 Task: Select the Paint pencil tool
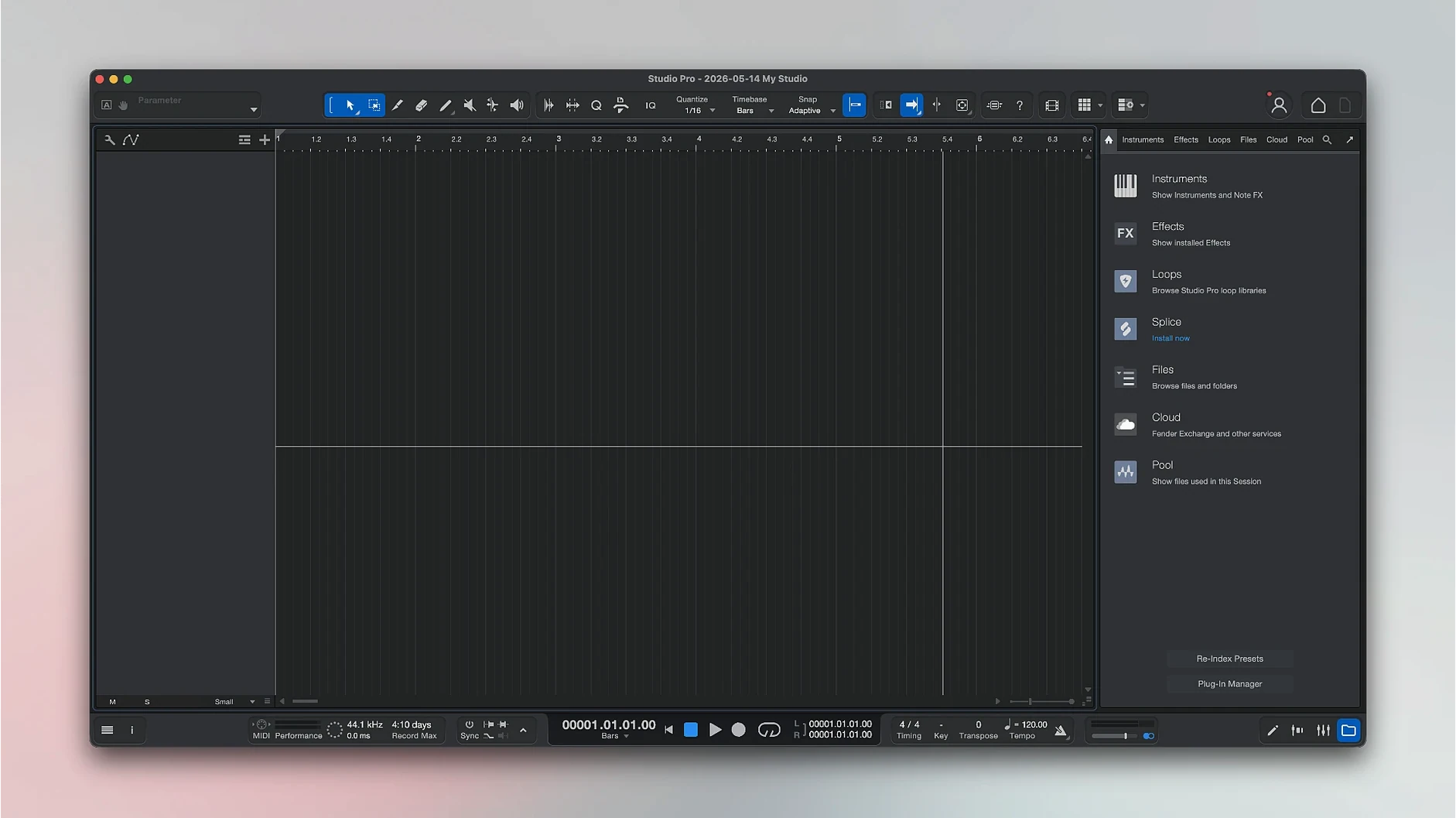446,105
